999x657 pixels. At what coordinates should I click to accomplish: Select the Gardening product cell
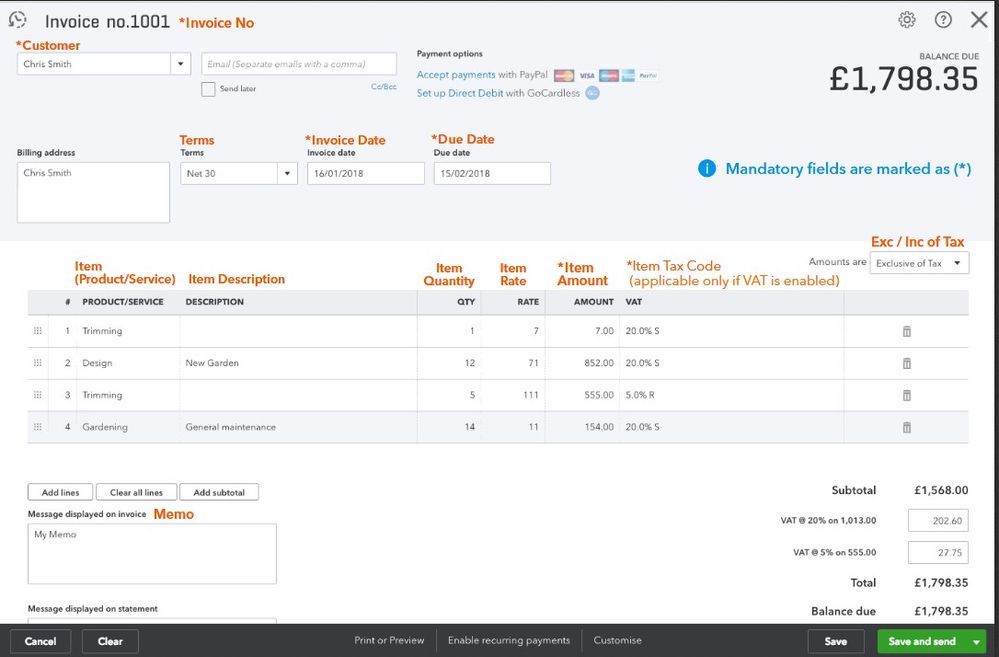[x=128, y=427]
